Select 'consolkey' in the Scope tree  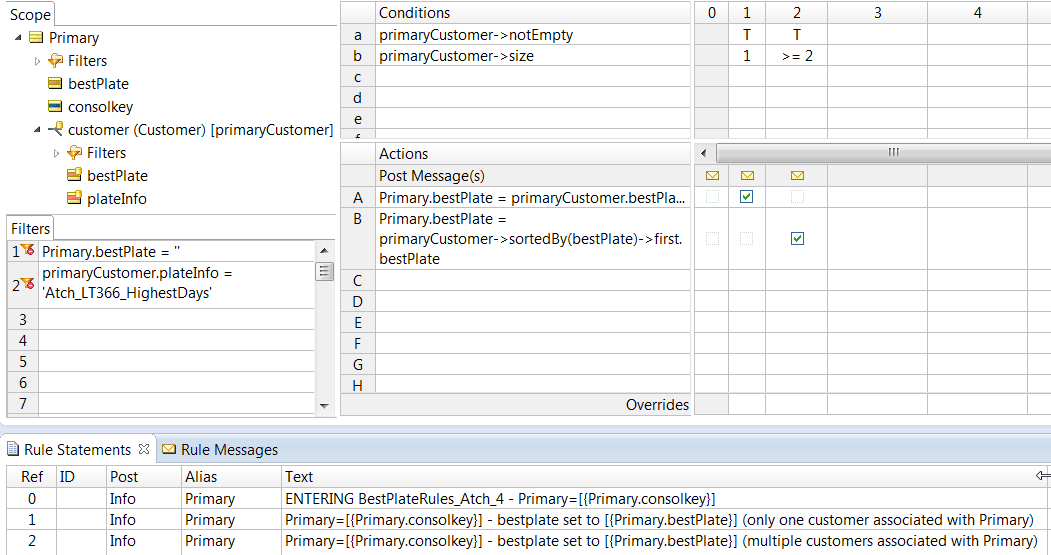pyautogui.click(x=101, y=107)
